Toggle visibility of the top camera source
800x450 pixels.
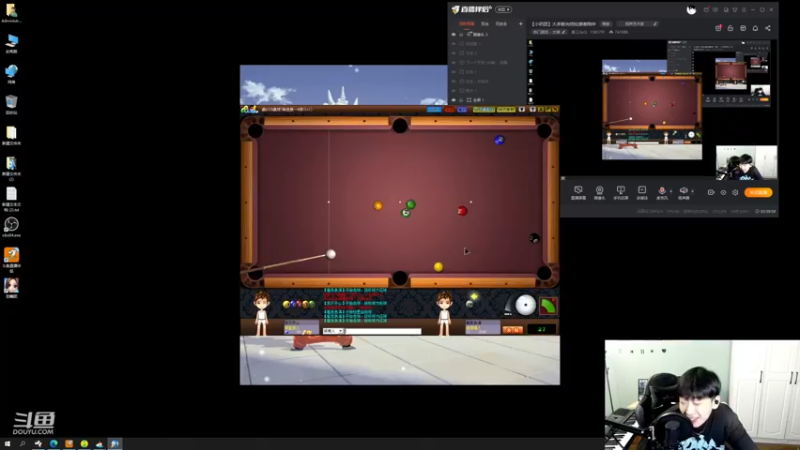(454, 34)
